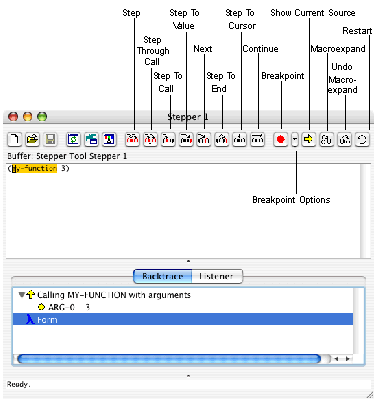Switch to the Listener tab
Image resolution: width=379 pixels, height=410 pixels.
[x=217, y=276]
